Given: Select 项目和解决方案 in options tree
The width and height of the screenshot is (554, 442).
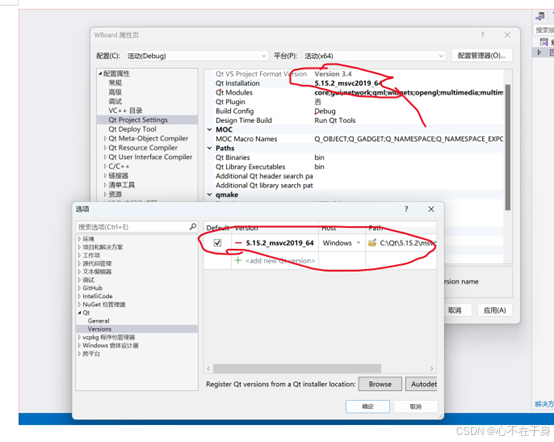Looking at the screenshot, I should [x=103, y=247].
